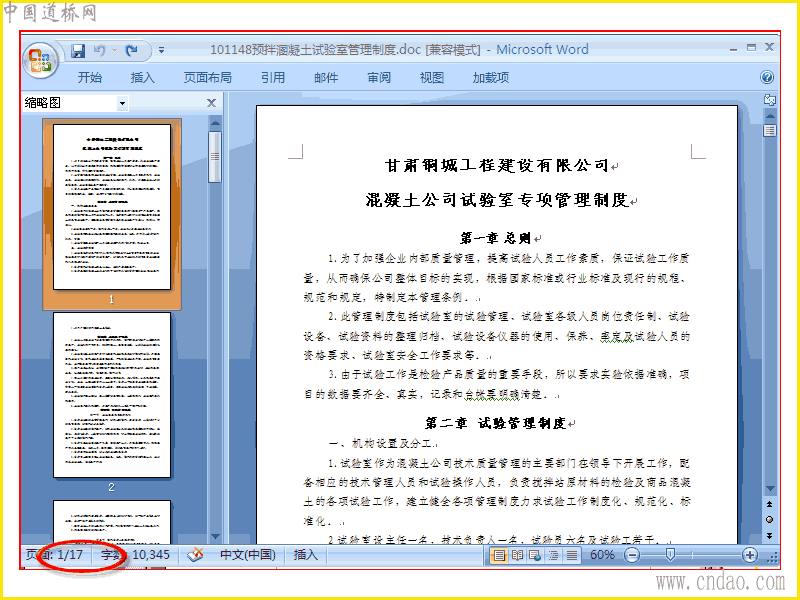
Task: Click 插入 mode indicator in status bar
Action: coord(305,555)
